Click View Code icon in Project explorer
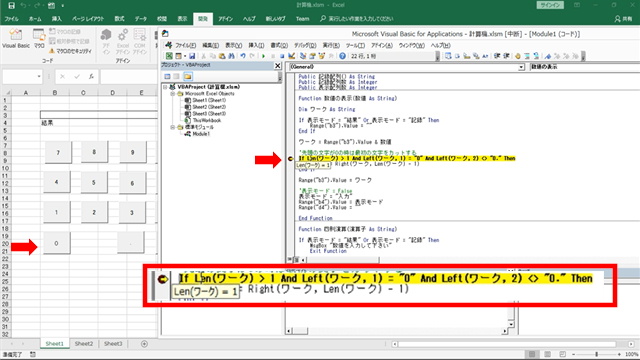Screen dimensions: 640x360 pyautogui.click(x=167, y=76)
